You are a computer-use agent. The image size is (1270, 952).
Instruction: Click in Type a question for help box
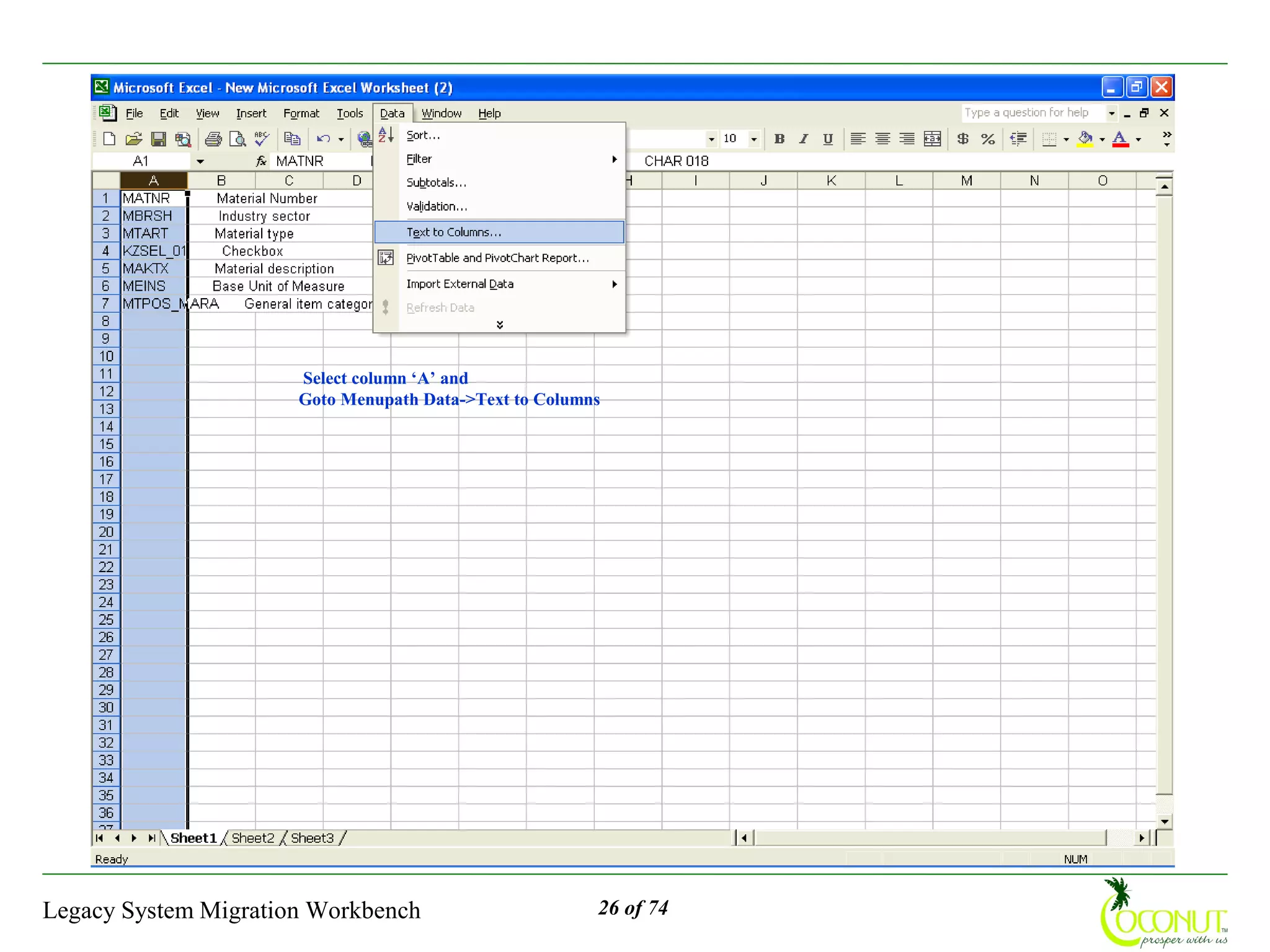[1034, 113]
